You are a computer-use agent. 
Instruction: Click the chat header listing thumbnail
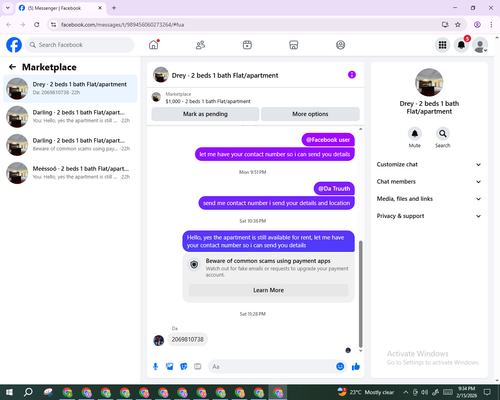tap(161, 75)
